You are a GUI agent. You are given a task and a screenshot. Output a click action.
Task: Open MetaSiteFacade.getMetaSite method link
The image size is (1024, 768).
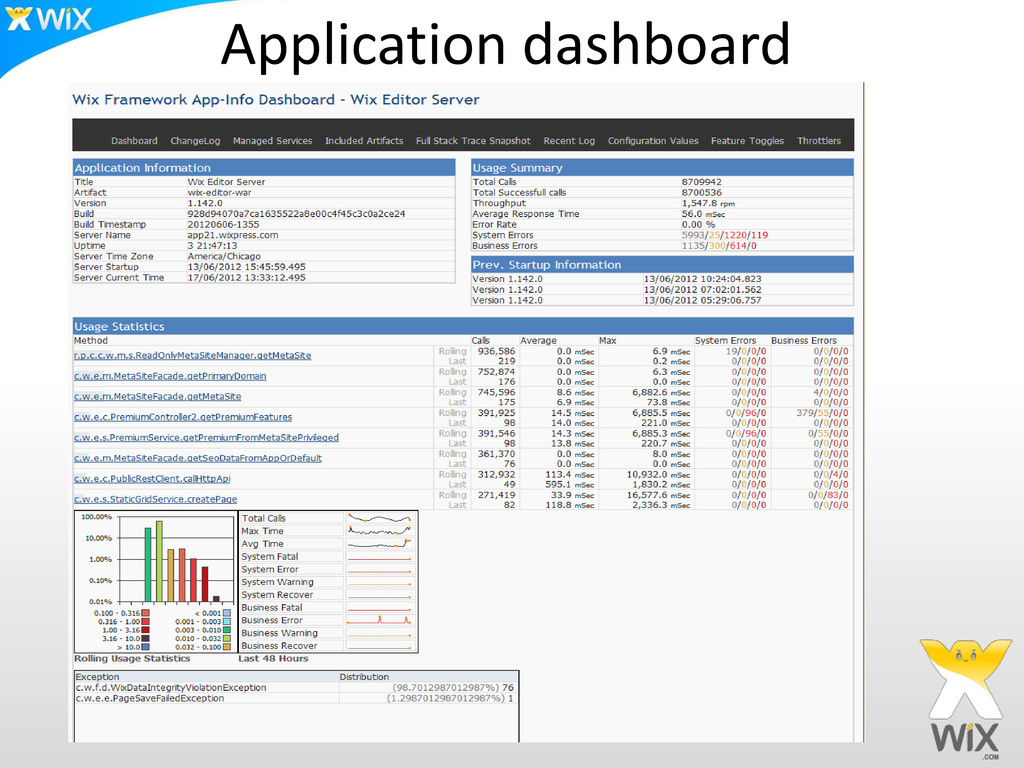click(x=157, y=396)
